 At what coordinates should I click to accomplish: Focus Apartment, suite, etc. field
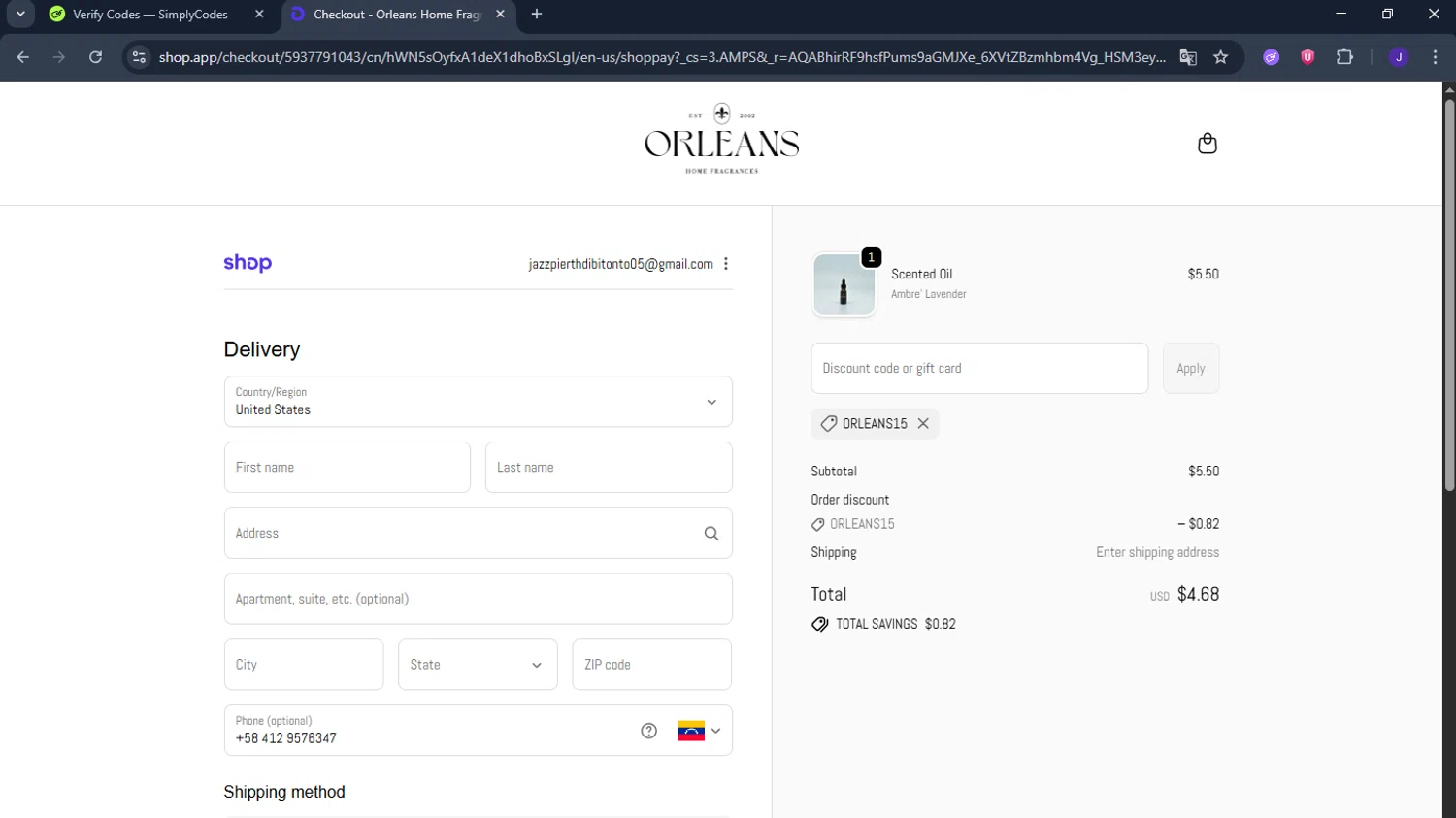[478, 600]
